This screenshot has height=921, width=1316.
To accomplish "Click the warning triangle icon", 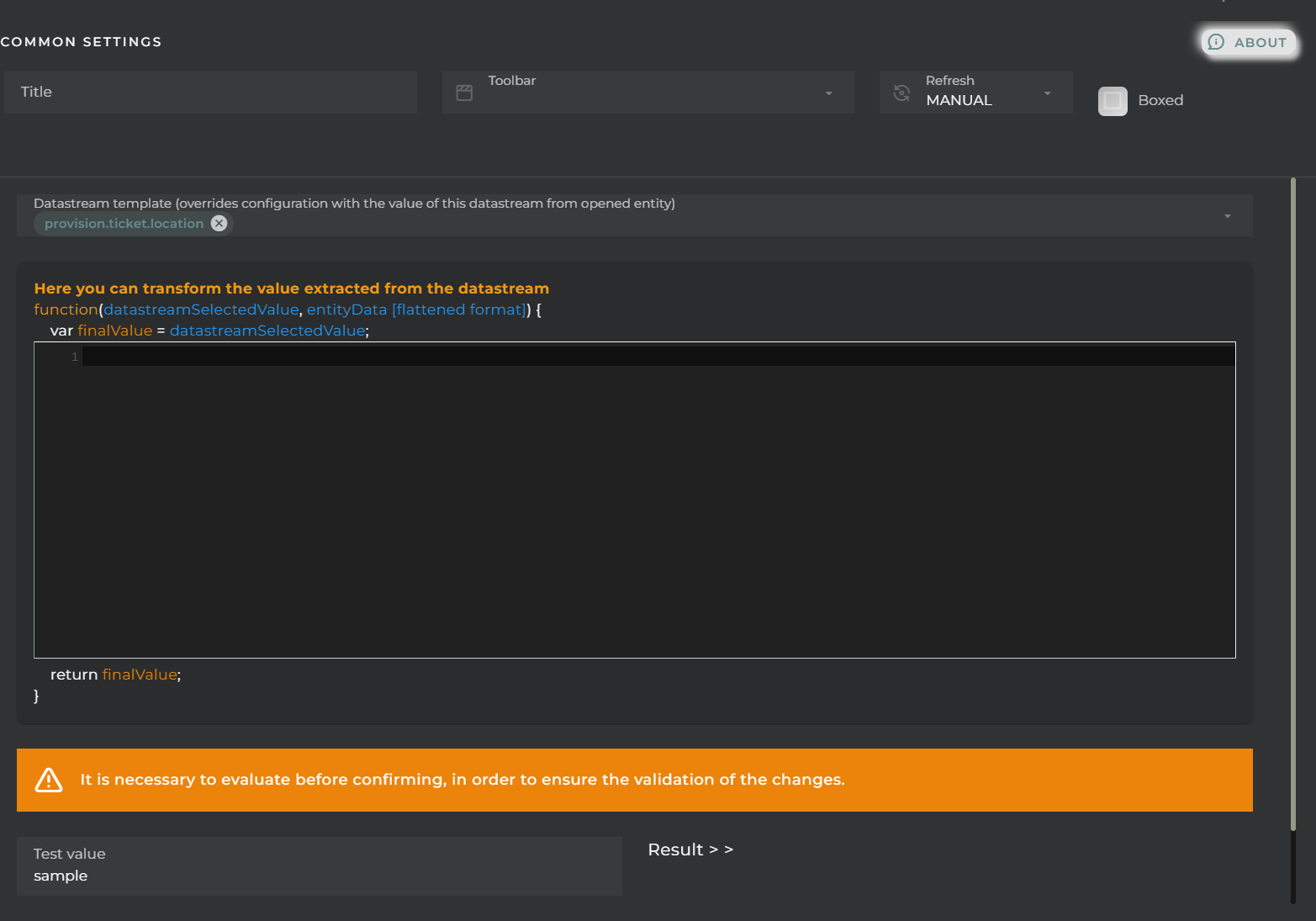I will [x=49, y=780].
